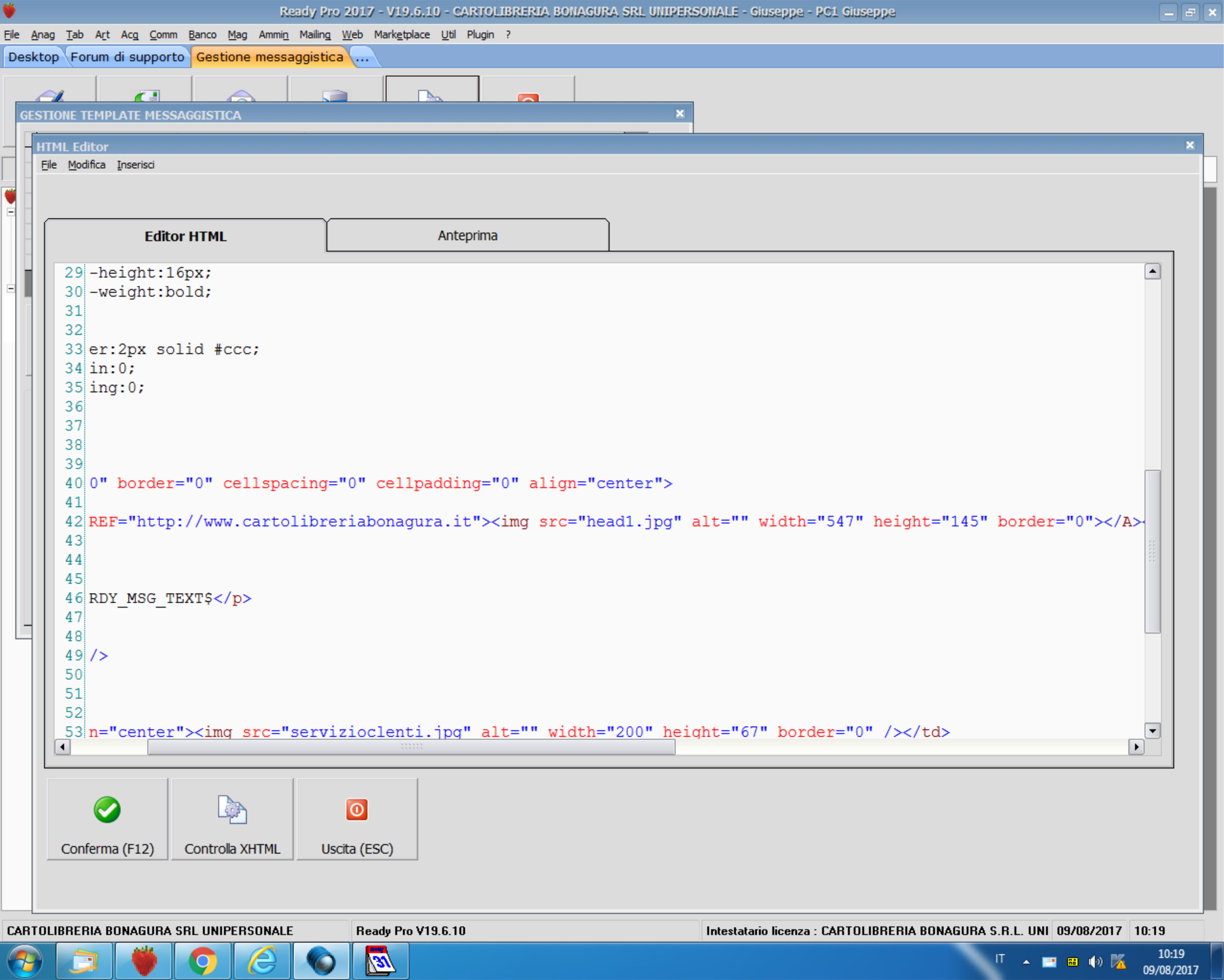Open the Banco main menu
The width and height of the screenshot is (1224, 980).
tap(202, 35)
